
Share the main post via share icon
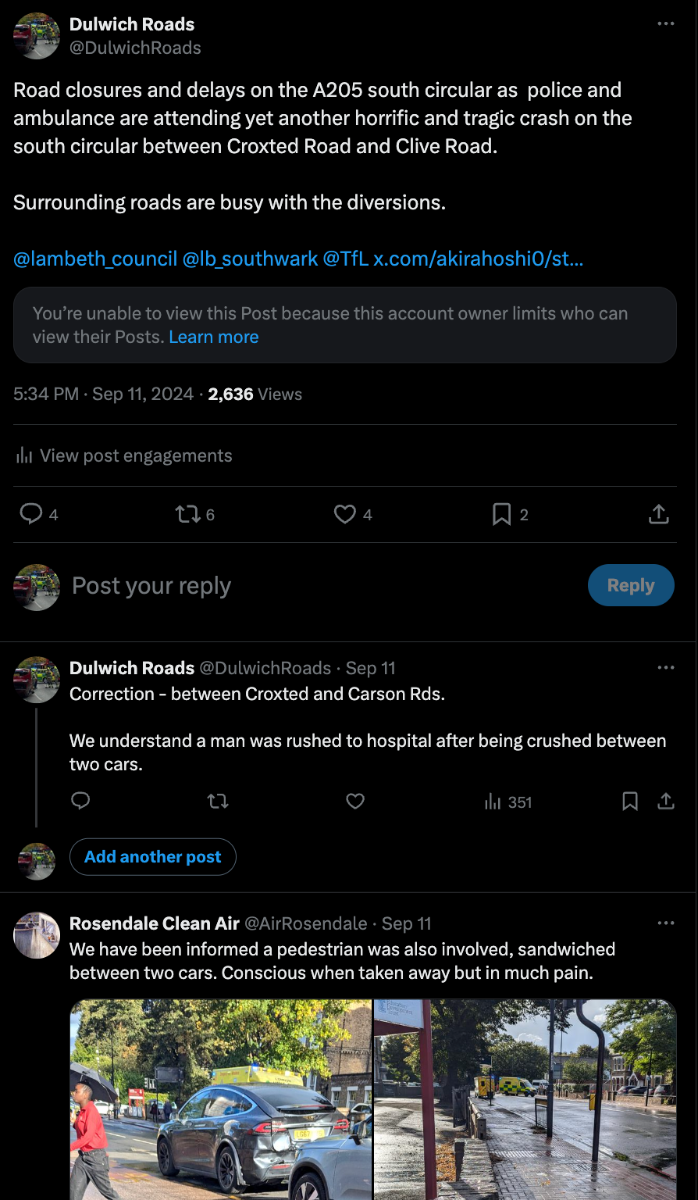659,514
